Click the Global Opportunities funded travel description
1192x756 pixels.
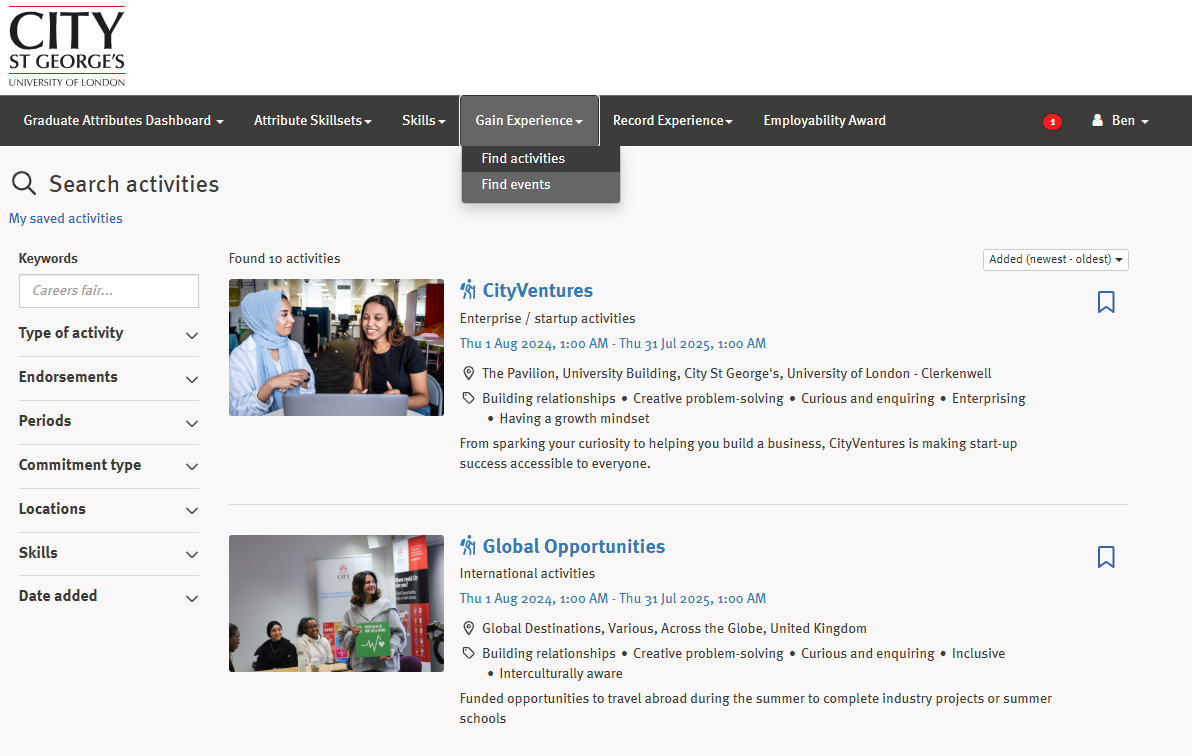tap(756, 708)
